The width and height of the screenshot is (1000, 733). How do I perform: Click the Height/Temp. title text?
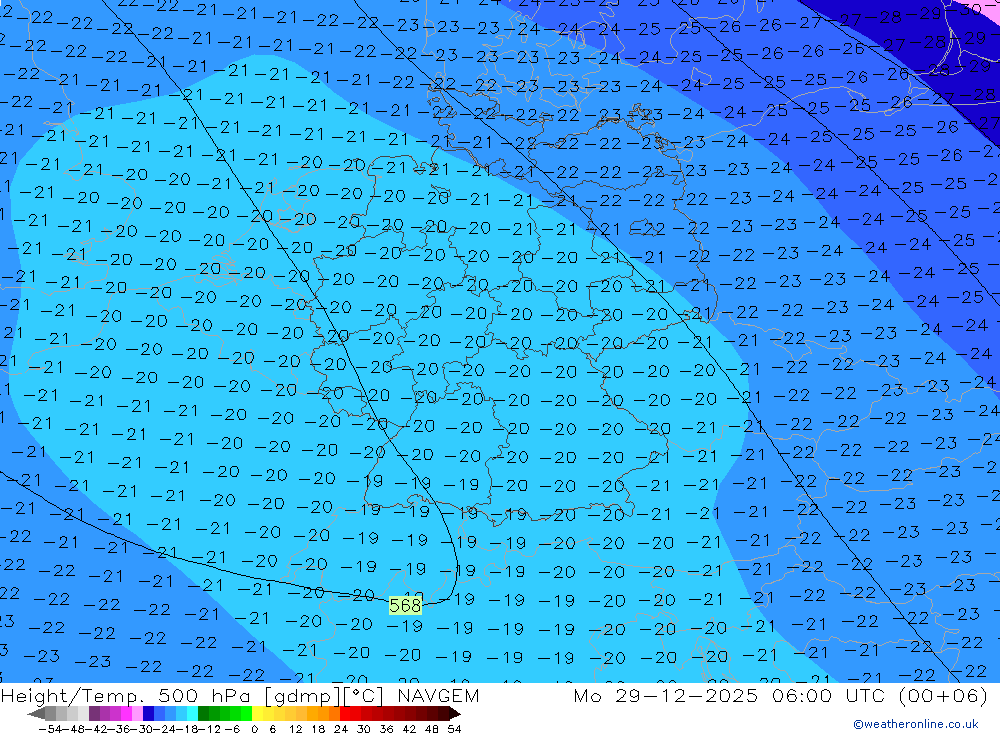pos(70,696)
